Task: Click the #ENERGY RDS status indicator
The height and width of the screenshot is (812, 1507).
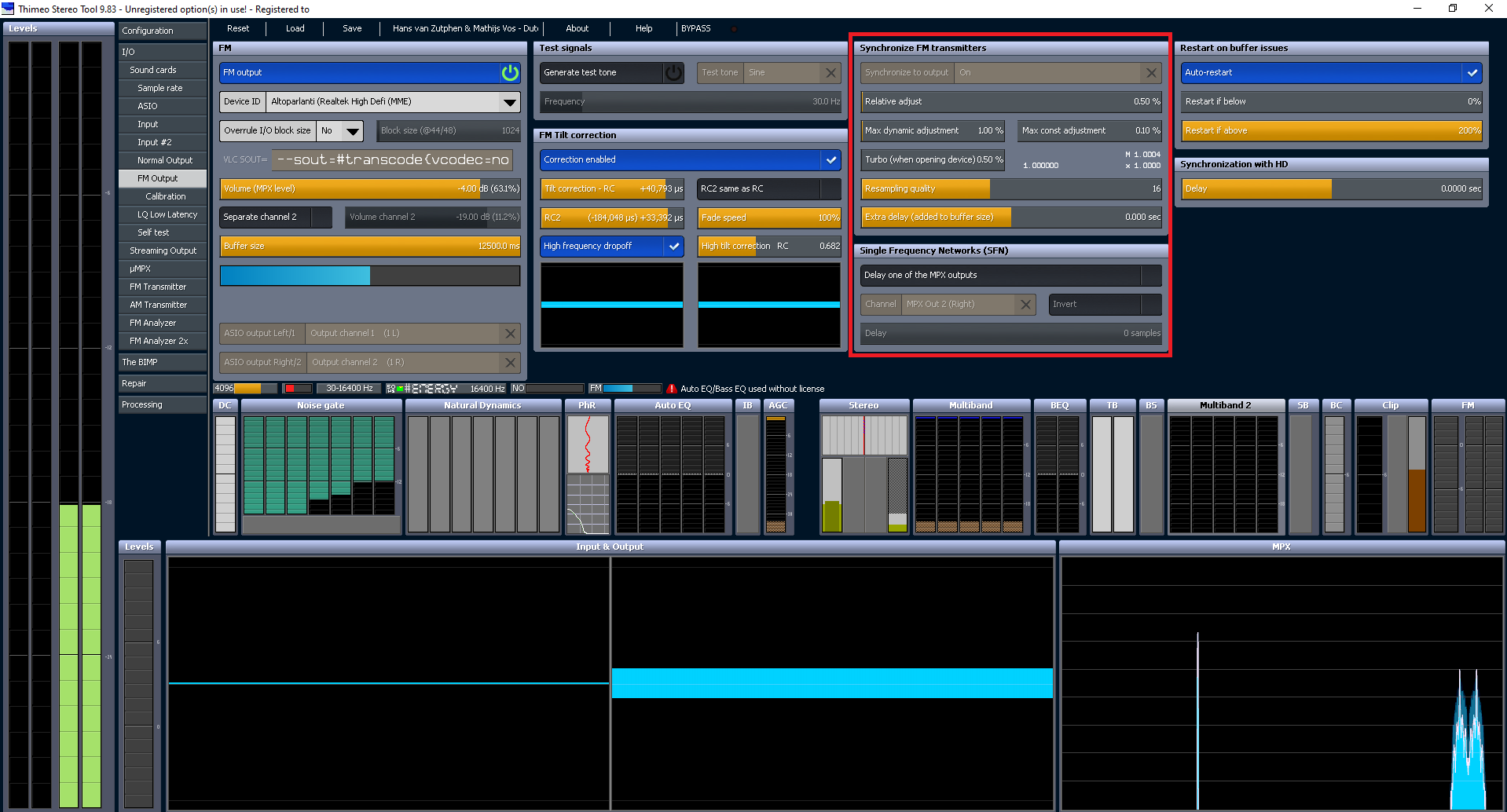Action: 422,389
